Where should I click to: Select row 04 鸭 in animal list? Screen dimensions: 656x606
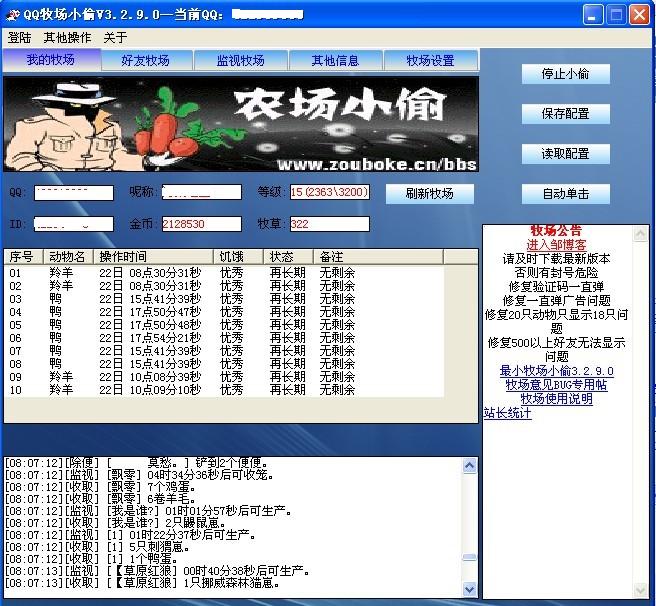coord(224,312)
